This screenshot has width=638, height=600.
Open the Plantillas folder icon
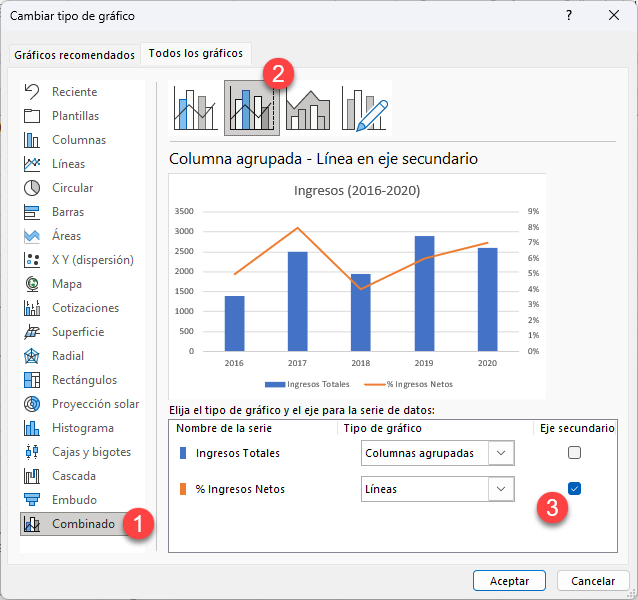point(32,116)
